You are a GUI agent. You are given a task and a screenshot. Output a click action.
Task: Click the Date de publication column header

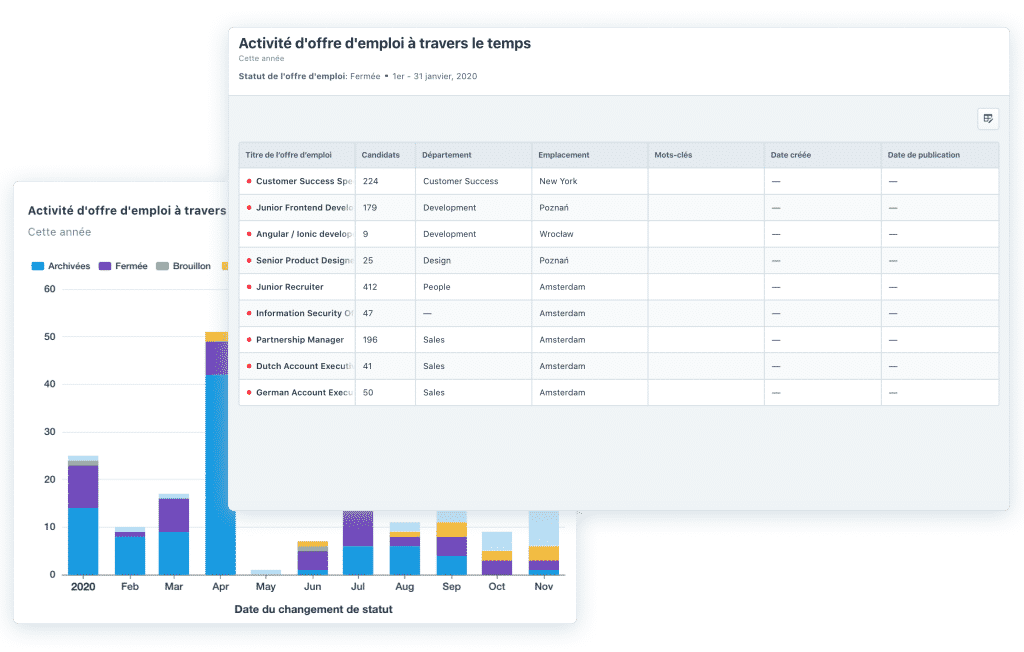[924, 155]
